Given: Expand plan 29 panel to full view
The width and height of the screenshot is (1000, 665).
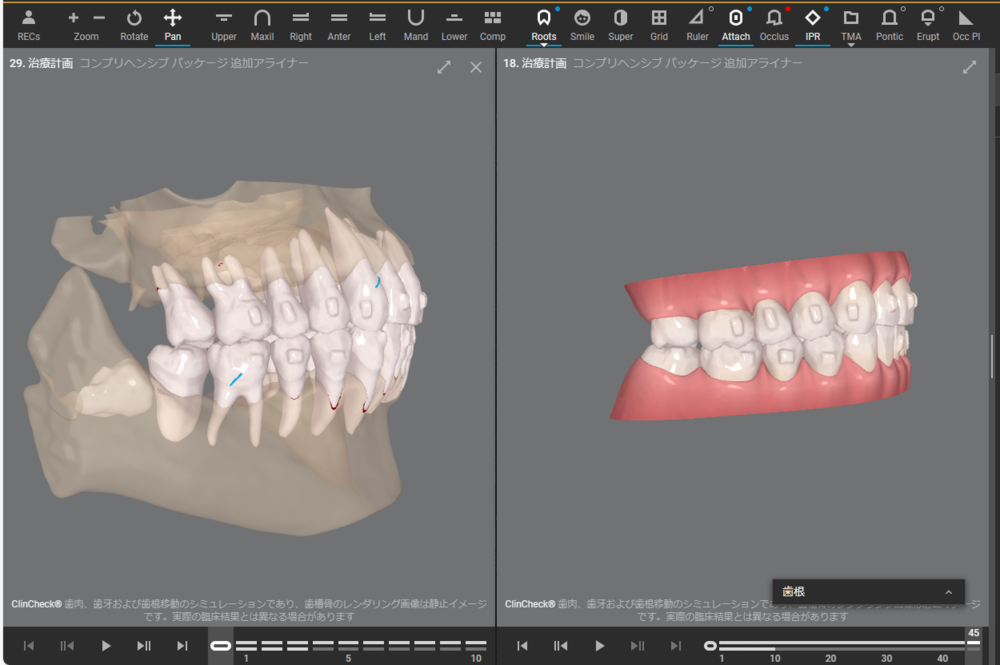Looking at the screenshot, I should [x=444, y=67].
